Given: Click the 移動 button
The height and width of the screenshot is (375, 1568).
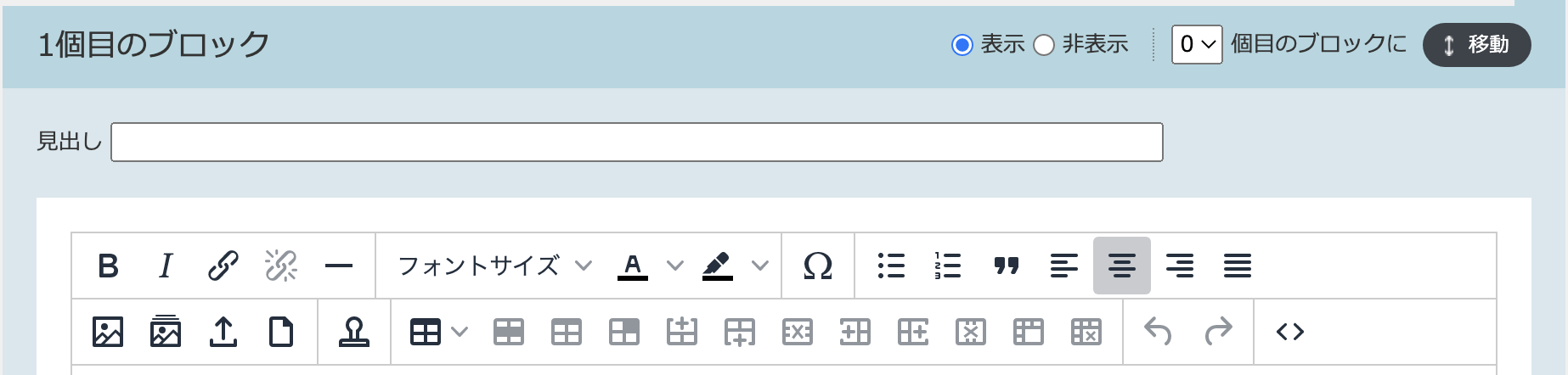Looking at the screenshot, I should [1476, 45].
